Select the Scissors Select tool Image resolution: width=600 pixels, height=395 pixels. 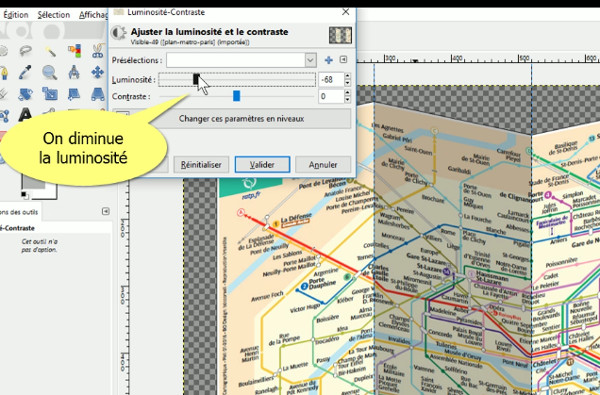click(98, 50)
